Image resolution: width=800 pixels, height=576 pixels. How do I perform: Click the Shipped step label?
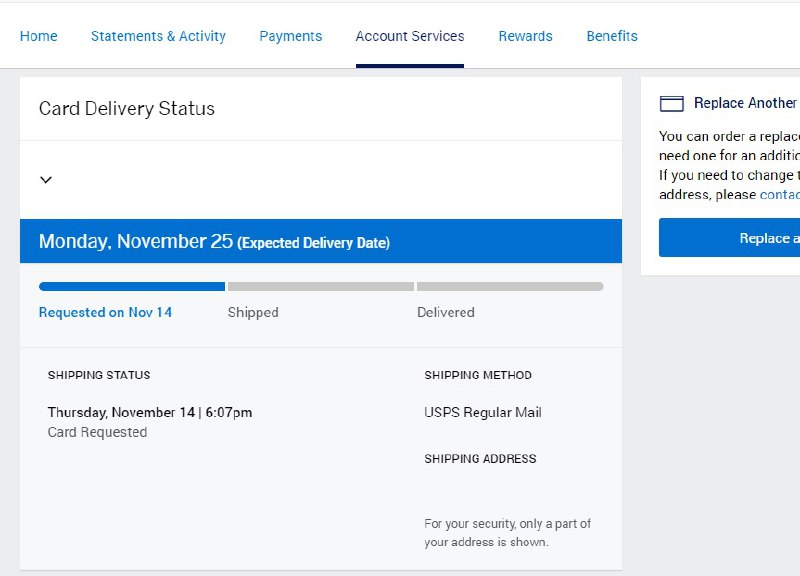[x=253, y=312]
